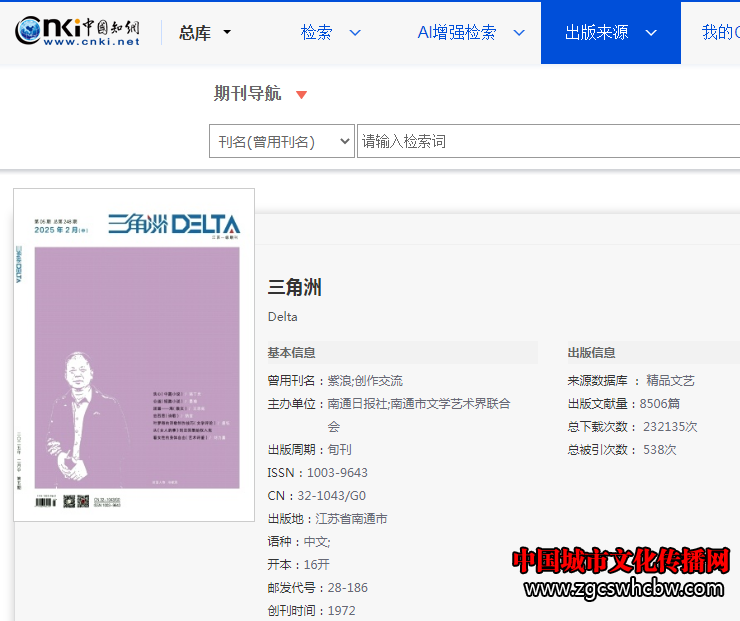Click the 期刊导航 heading

(248, 94)
